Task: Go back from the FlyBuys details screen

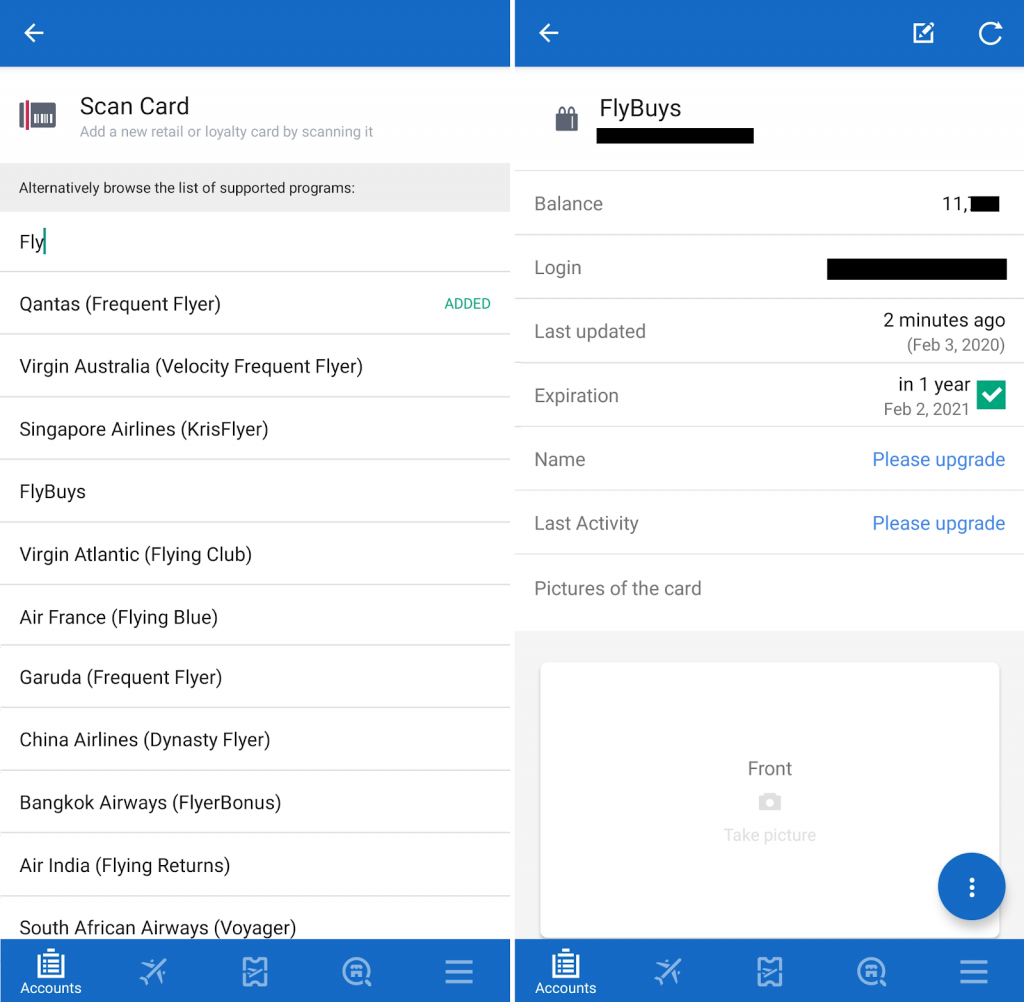Action: (x=549, y=33)
